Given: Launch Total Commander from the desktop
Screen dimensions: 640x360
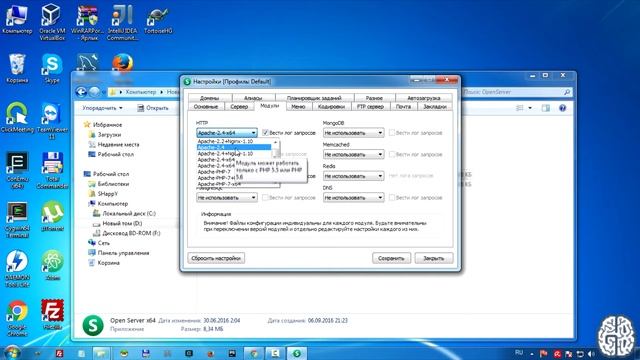Looking at the screenshot, I should 52,170.
